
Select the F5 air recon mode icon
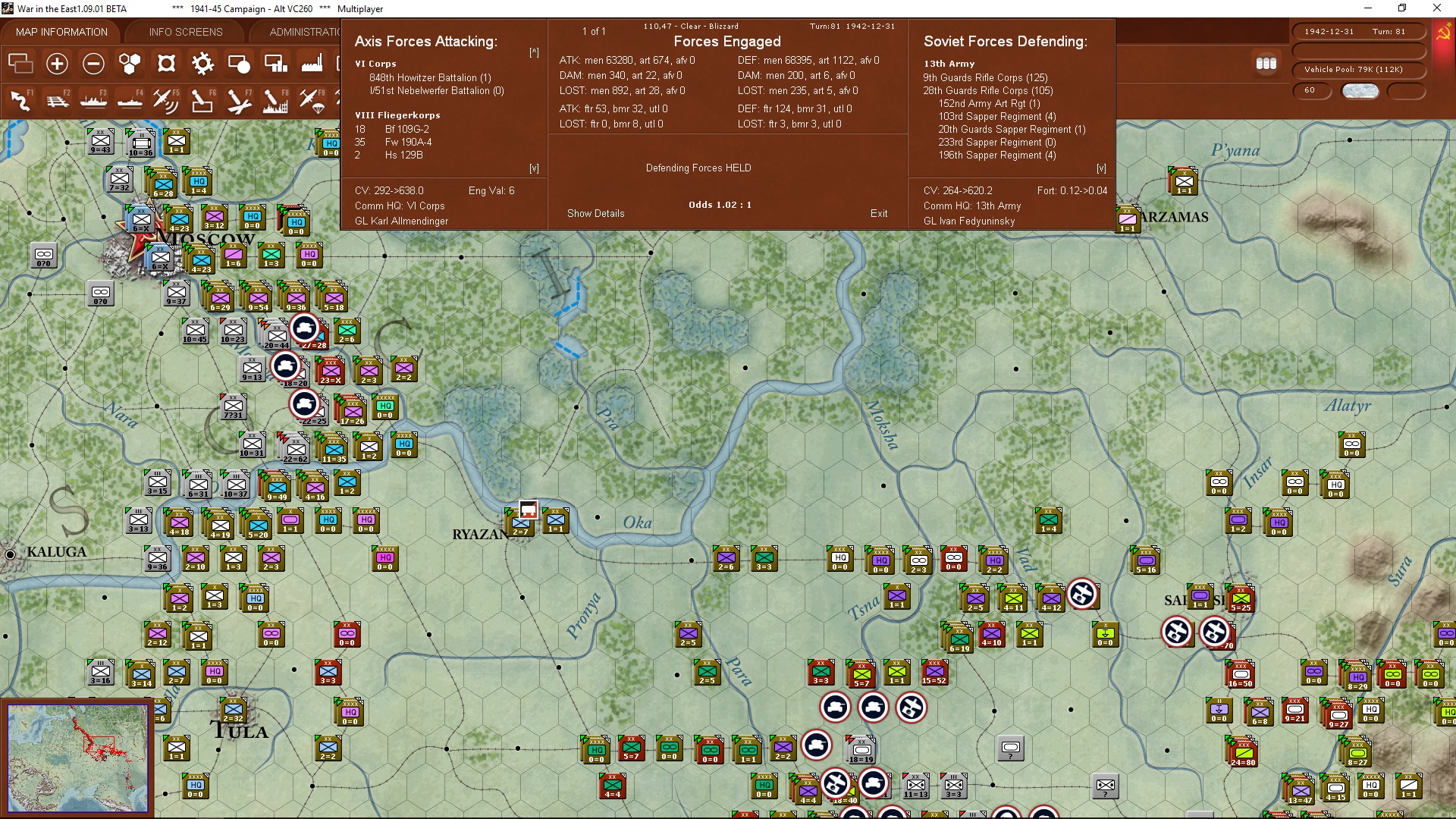[165, 100]
